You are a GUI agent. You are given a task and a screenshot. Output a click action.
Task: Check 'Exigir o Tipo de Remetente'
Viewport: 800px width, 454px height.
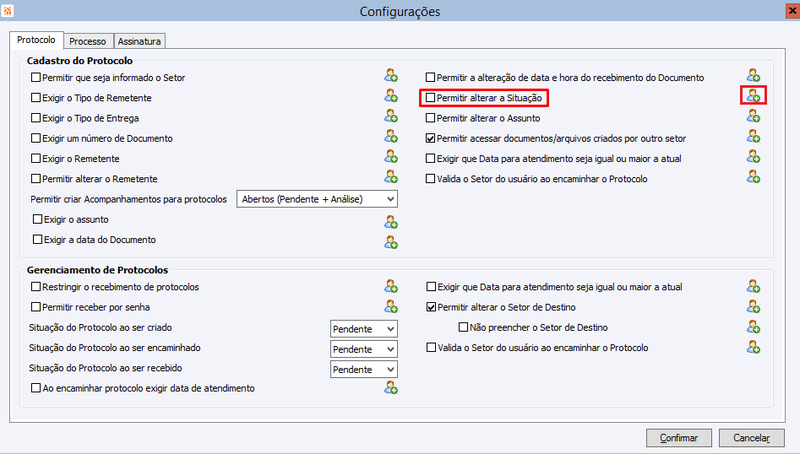tap(36, 97)
